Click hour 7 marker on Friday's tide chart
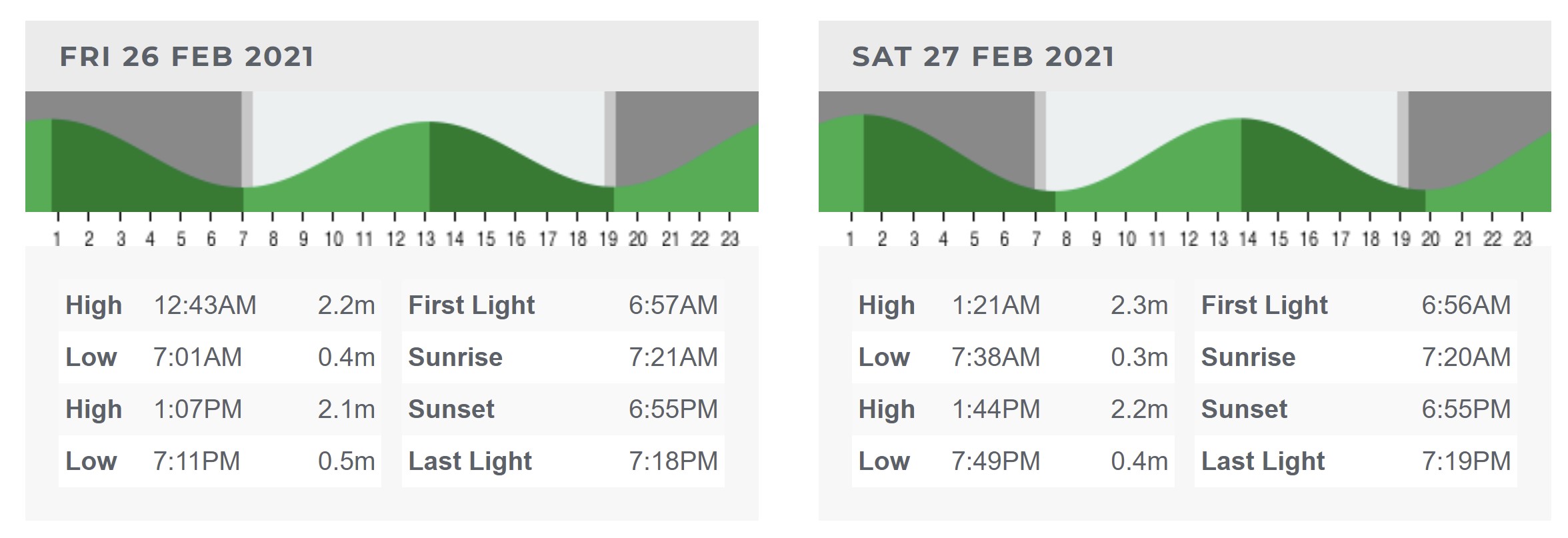This screenshot has height=538, width=1568. pos(243,239)
